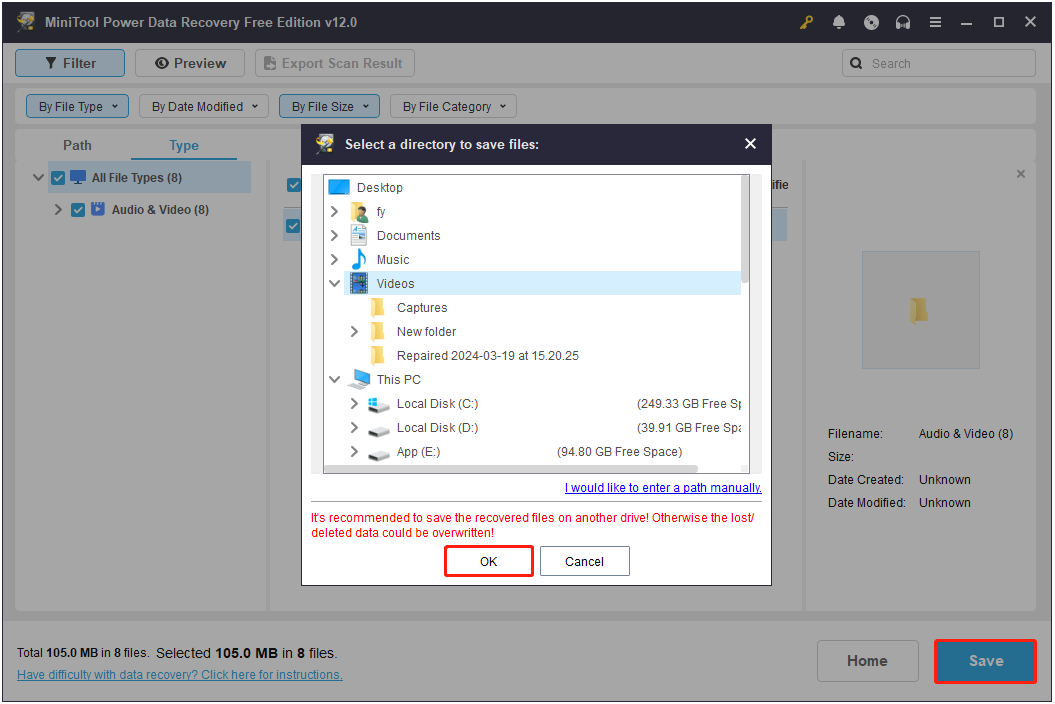This screenshot has height=704, width=1055.
Task: Click the This PC computer icon
Action: coord(359,379)
